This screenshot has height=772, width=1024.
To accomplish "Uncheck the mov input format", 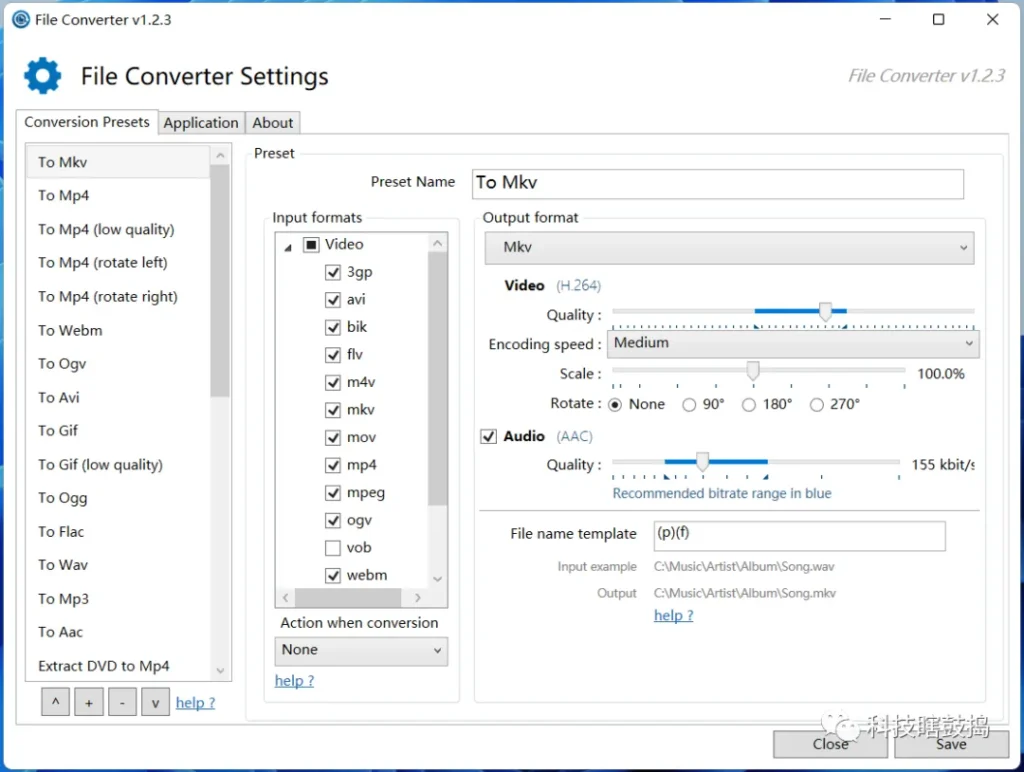I will pyautogui.click(x=333, y=438).
